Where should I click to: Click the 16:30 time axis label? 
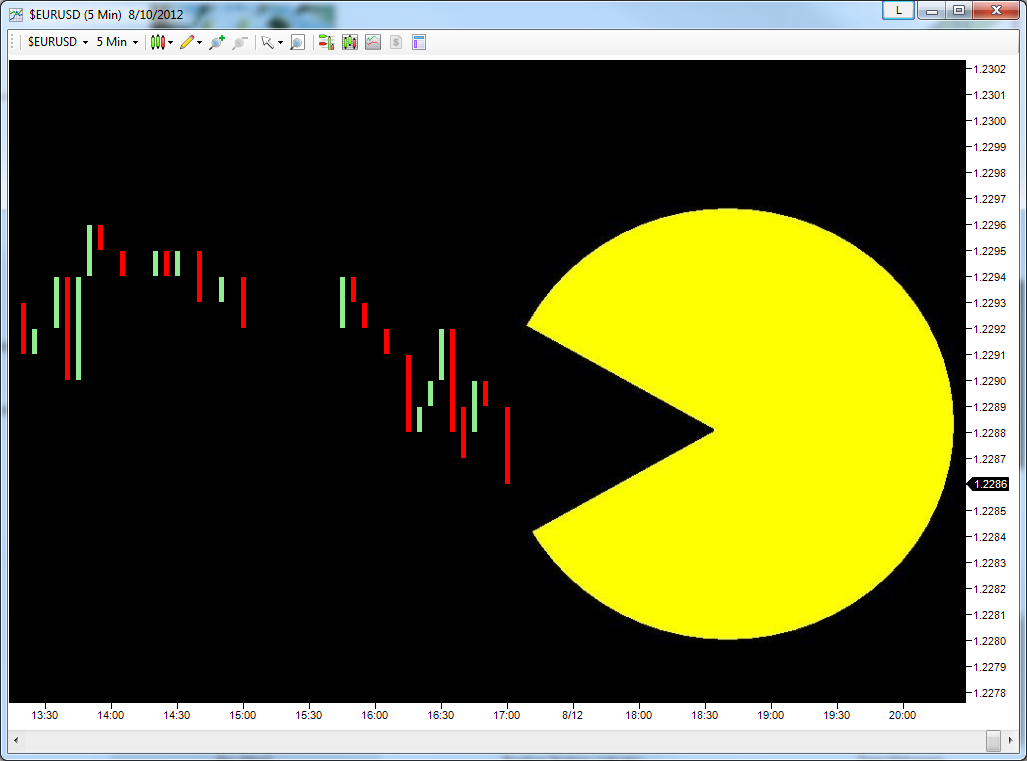[x=440, y=715]
